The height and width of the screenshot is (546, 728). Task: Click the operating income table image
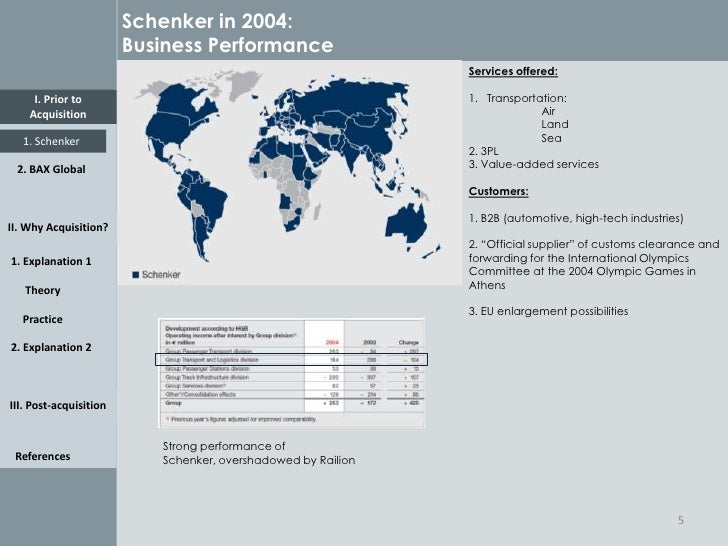(291, 373)
